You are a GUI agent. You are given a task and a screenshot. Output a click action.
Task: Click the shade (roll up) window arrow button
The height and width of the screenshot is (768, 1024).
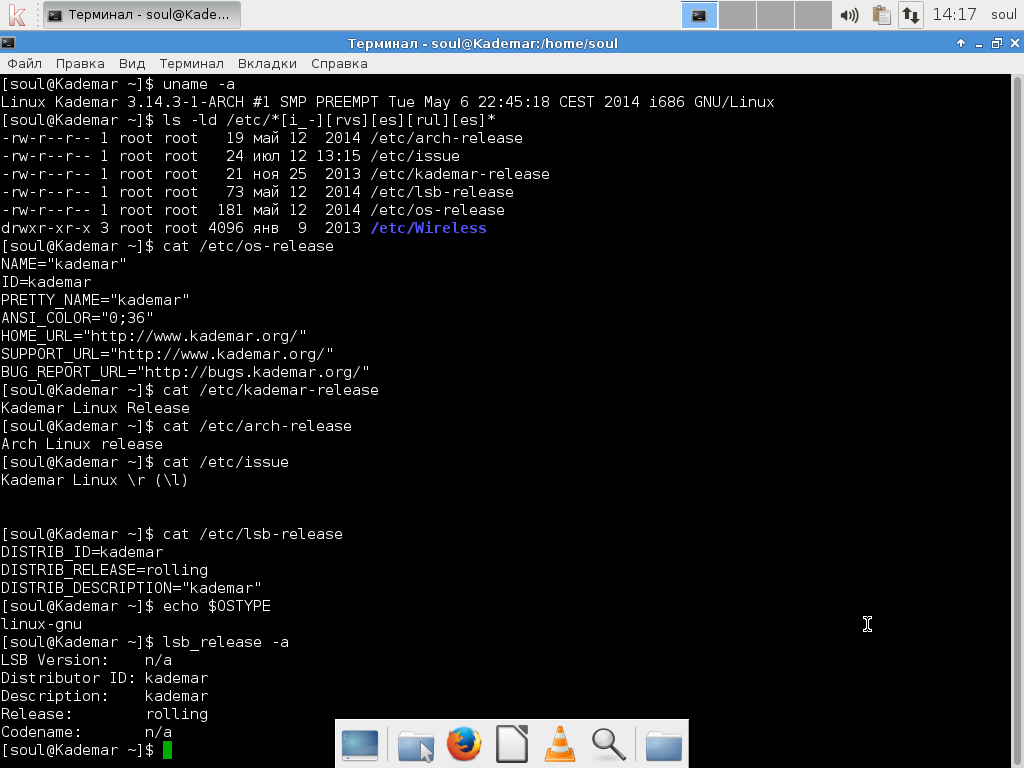click(x=961, y=43)
